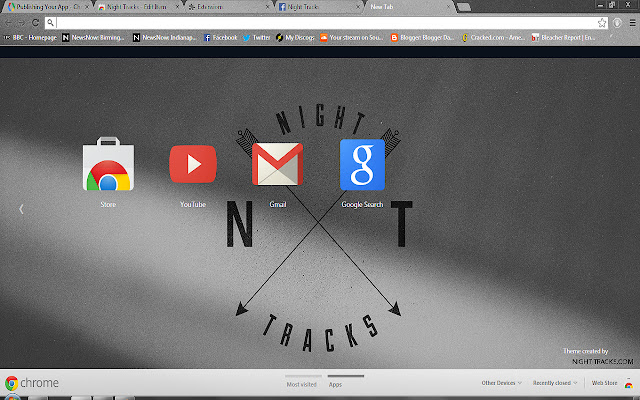This screenshot has width=640, height=400.
Task: Open the Chrome hamburger menu
Action: pos(632,23)
